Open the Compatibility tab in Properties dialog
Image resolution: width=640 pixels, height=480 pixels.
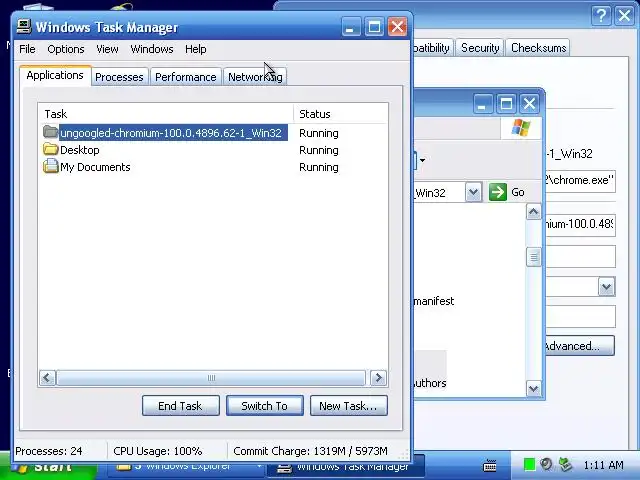[432, 48]
